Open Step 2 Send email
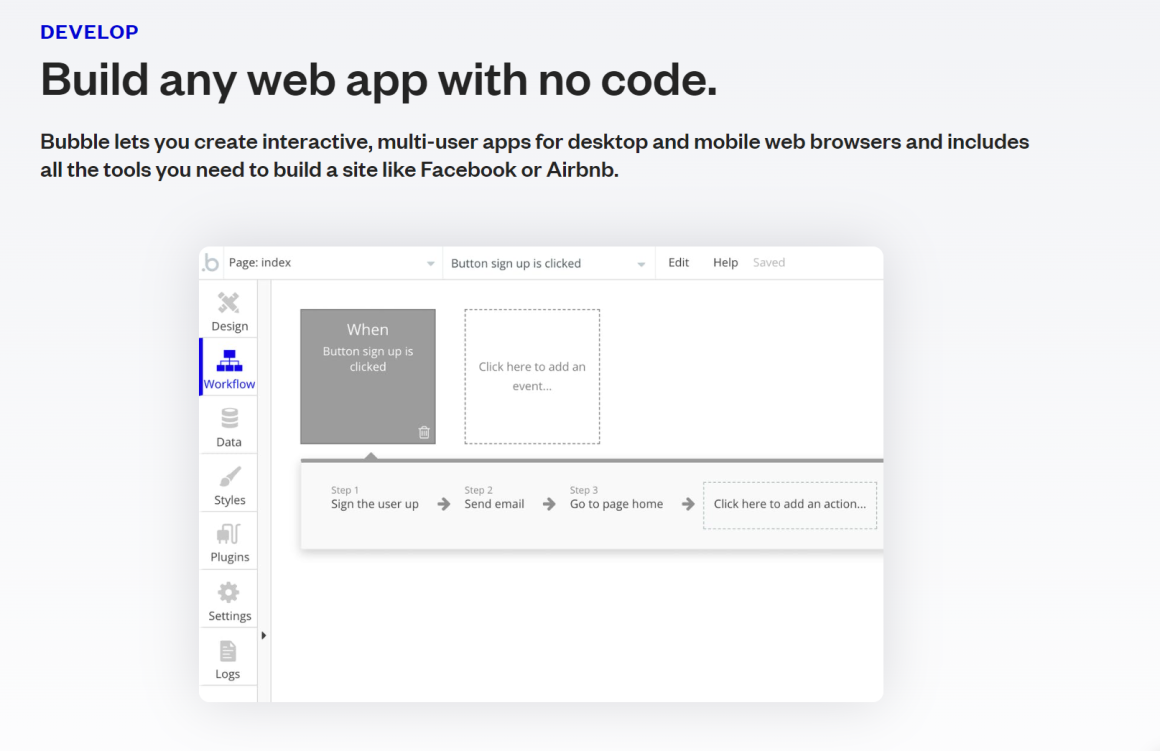Viewport: 1160px width, 751px height. (x=494, y=498)
